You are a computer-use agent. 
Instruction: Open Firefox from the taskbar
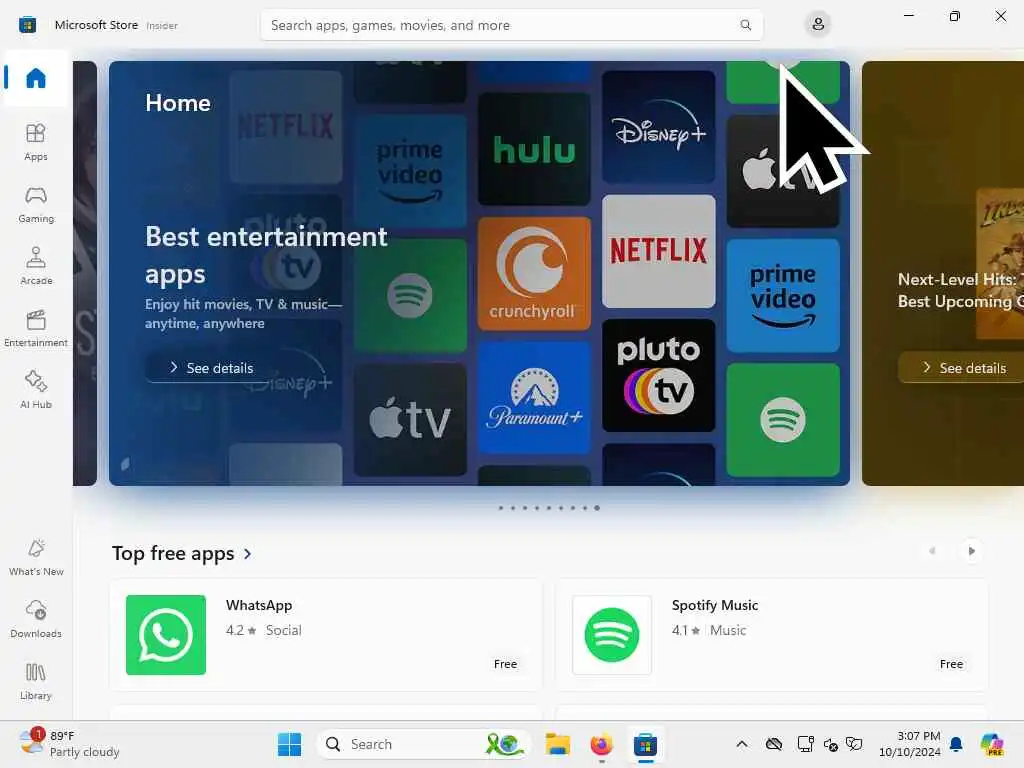601,744
